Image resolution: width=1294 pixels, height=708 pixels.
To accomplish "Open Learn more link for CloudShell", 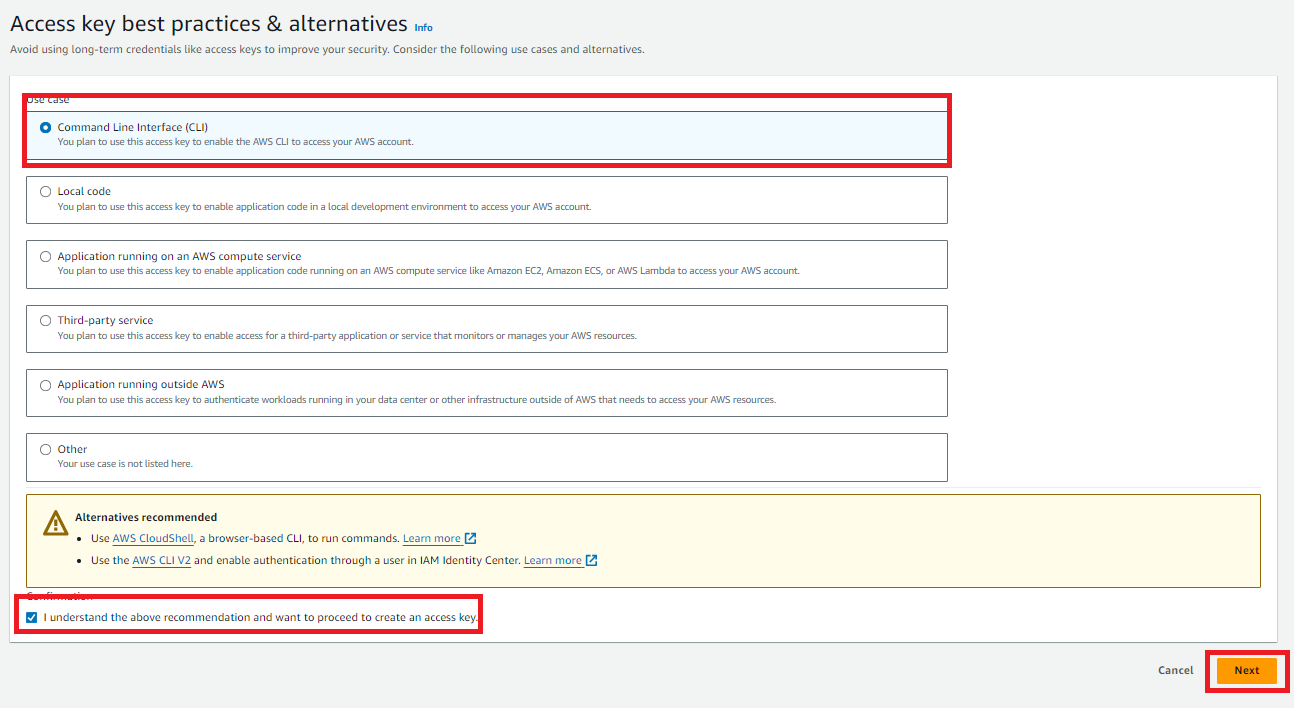I will 432,538.
